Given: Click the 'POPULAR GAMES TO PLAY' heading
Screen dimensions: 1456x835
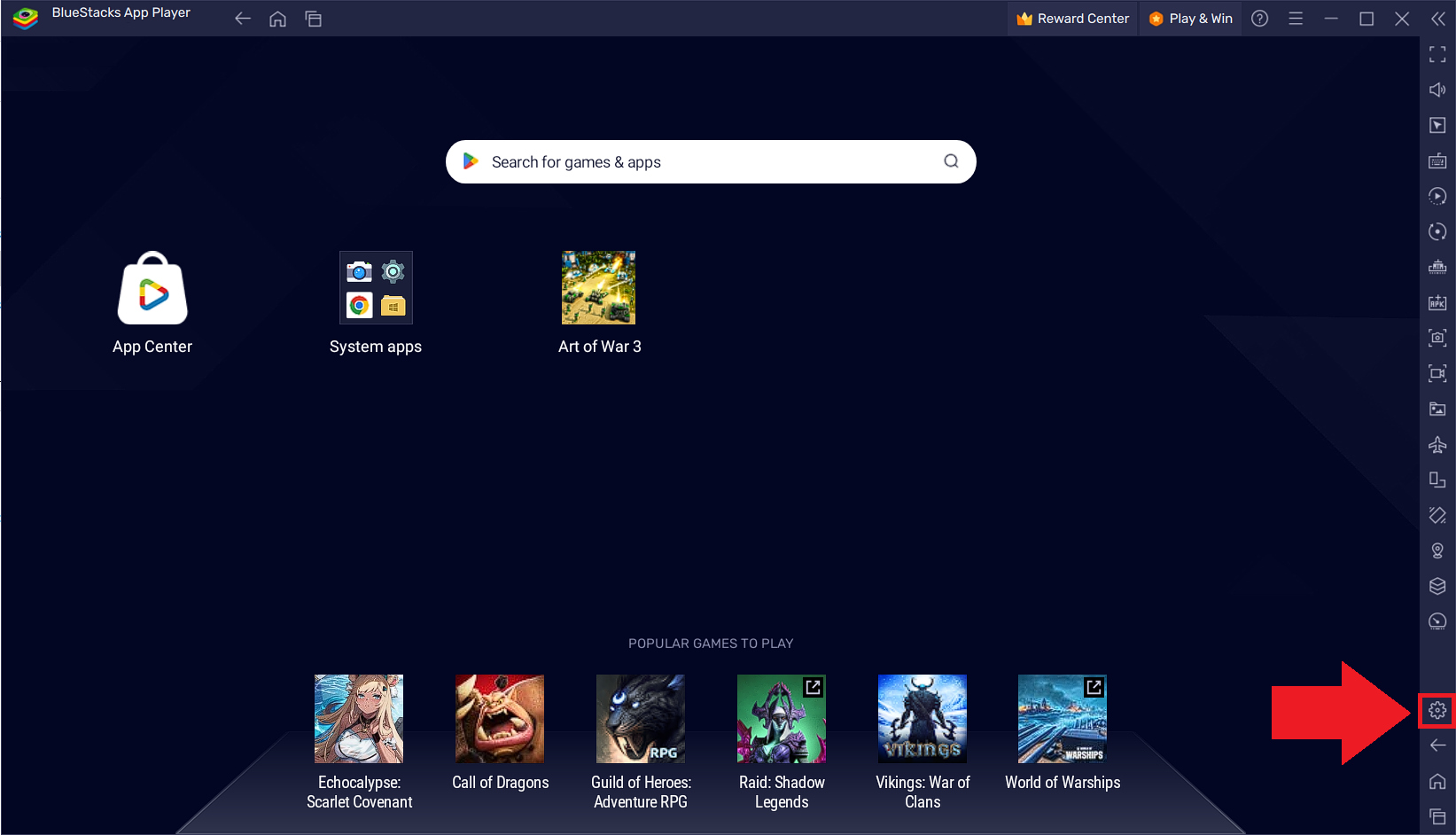Looking at the screenshot, I should (711, 644).
